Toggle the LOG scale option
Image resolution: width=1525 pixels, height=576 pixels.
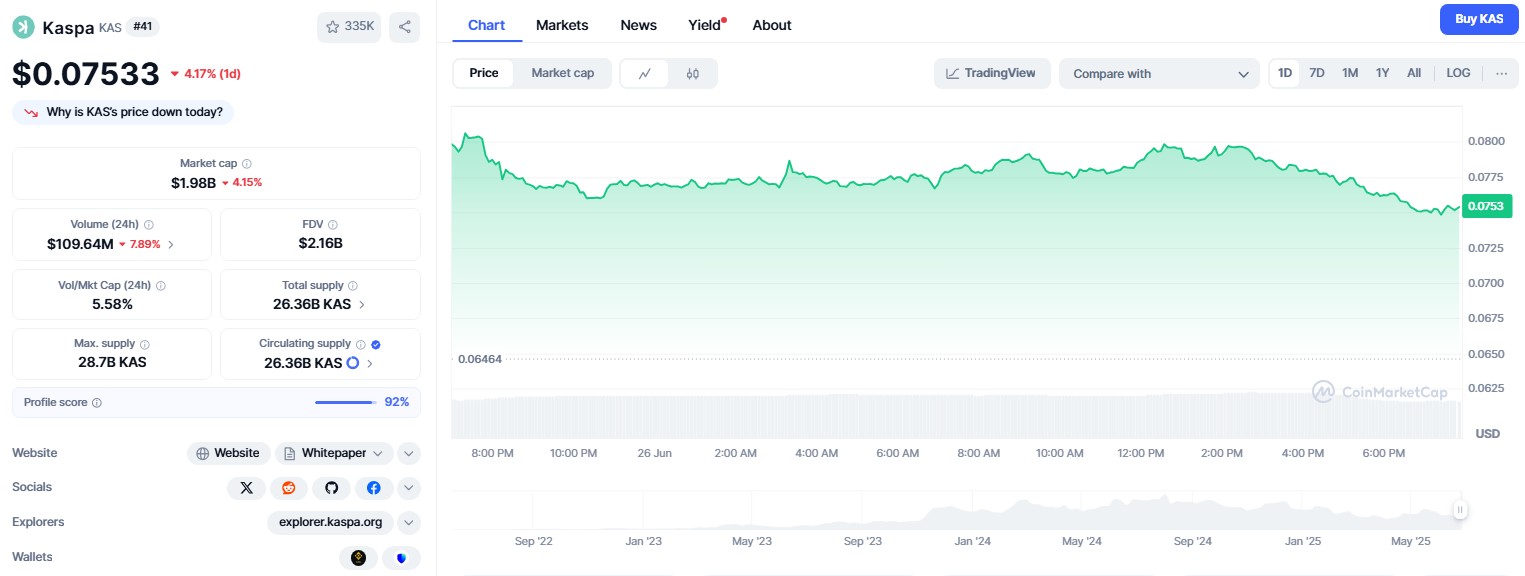pos(1458,73)
